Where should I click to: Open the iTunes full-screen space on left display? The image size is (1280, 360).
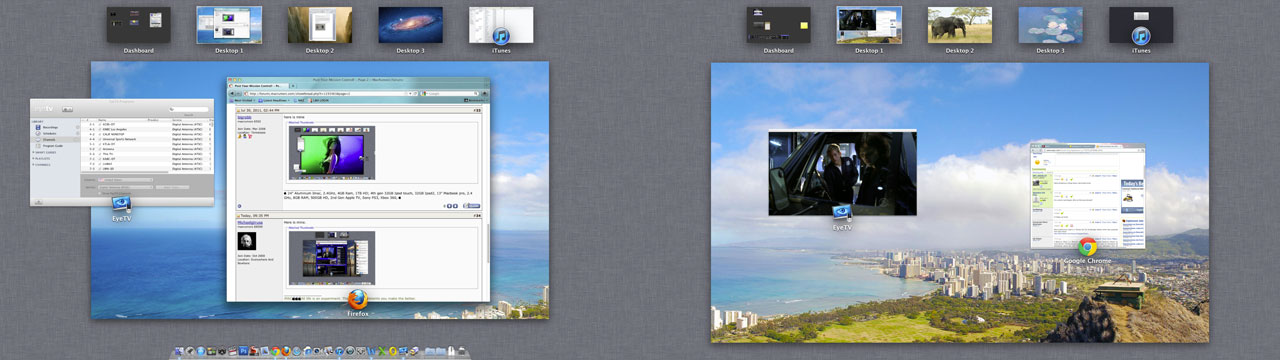[x=502, y=25]
